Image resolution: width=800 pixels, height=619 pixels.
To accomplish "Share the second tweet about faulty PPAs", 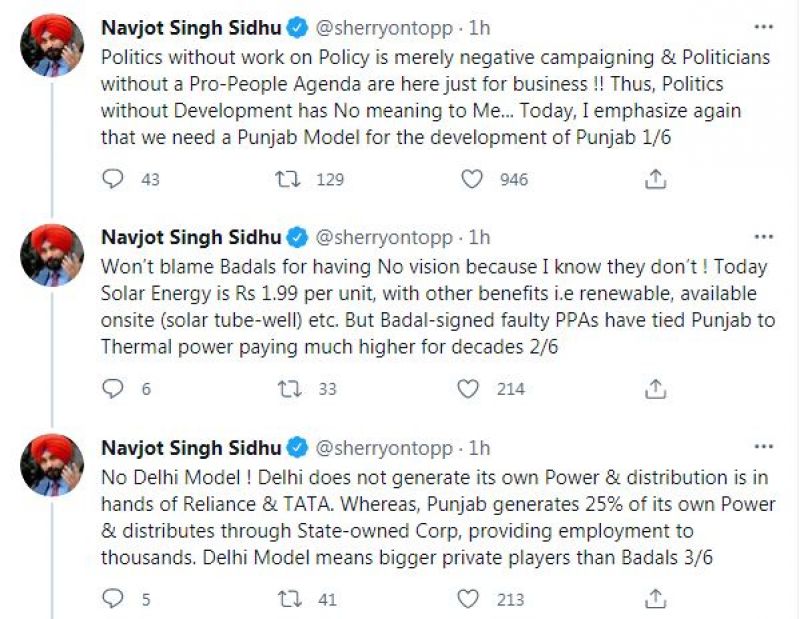I will (655, 388).
